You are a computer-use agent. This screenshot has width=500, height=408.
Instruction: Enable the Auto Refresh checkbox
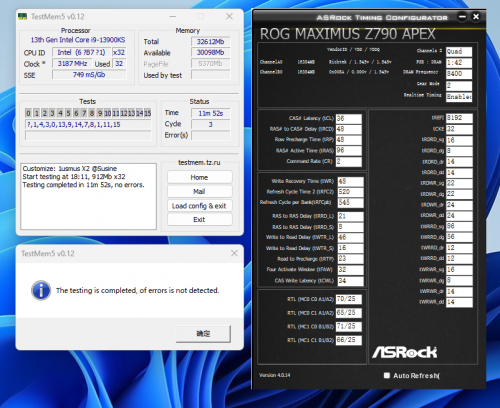[387, 375]
